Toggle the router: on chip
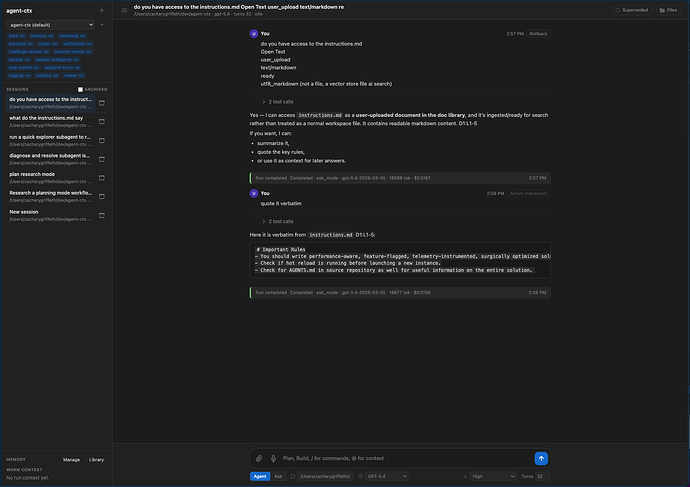This screenshot has width=690, height=487. (48, 44)
